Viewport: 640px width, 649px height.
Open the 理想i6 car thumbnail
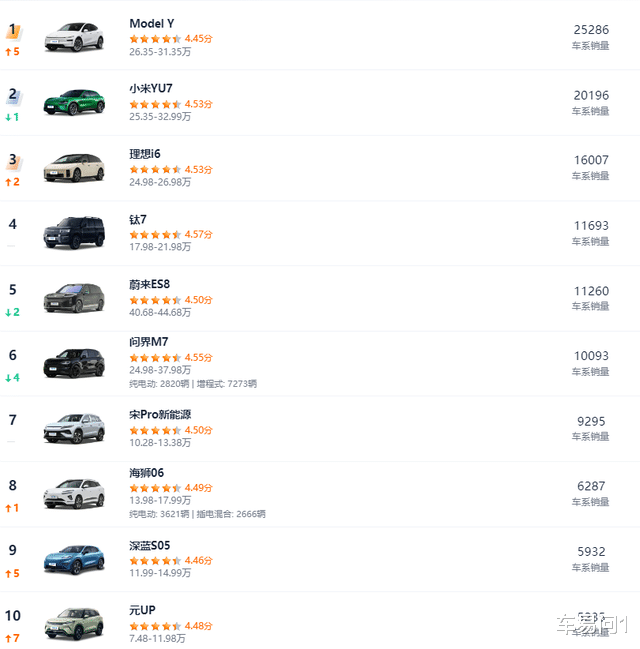point(73,167)
